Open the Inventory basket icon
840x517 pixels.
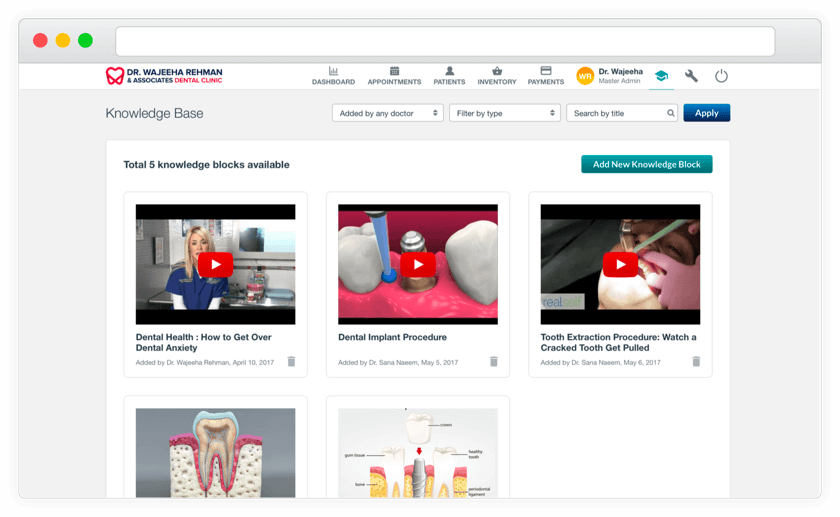point(497,71)
